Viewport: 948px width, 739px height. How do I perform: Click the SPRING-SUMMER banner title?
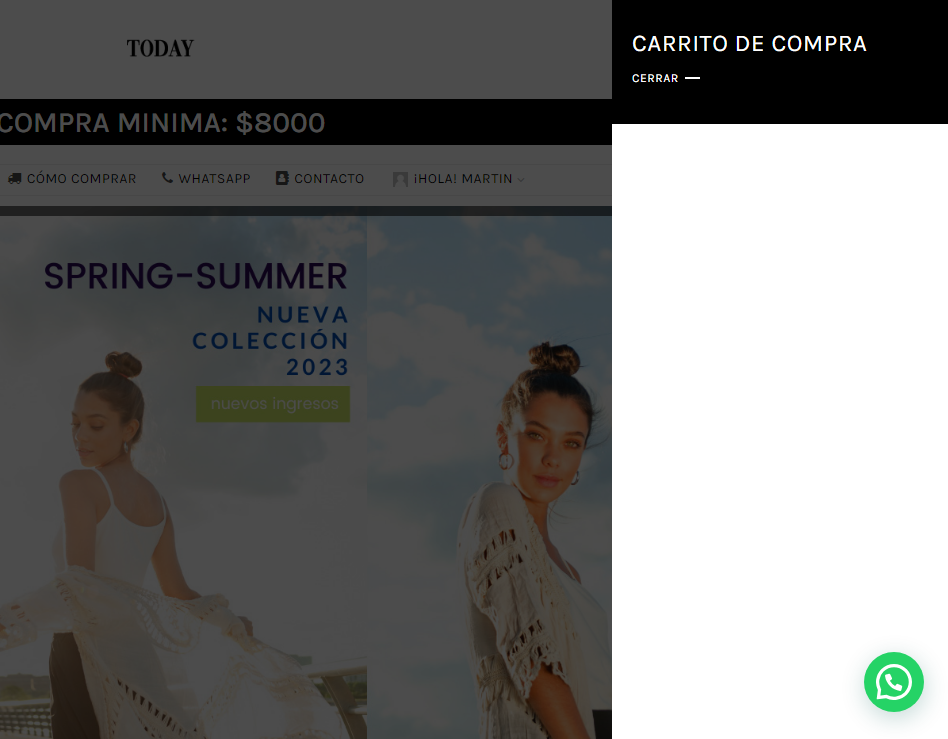pos(196,276)
